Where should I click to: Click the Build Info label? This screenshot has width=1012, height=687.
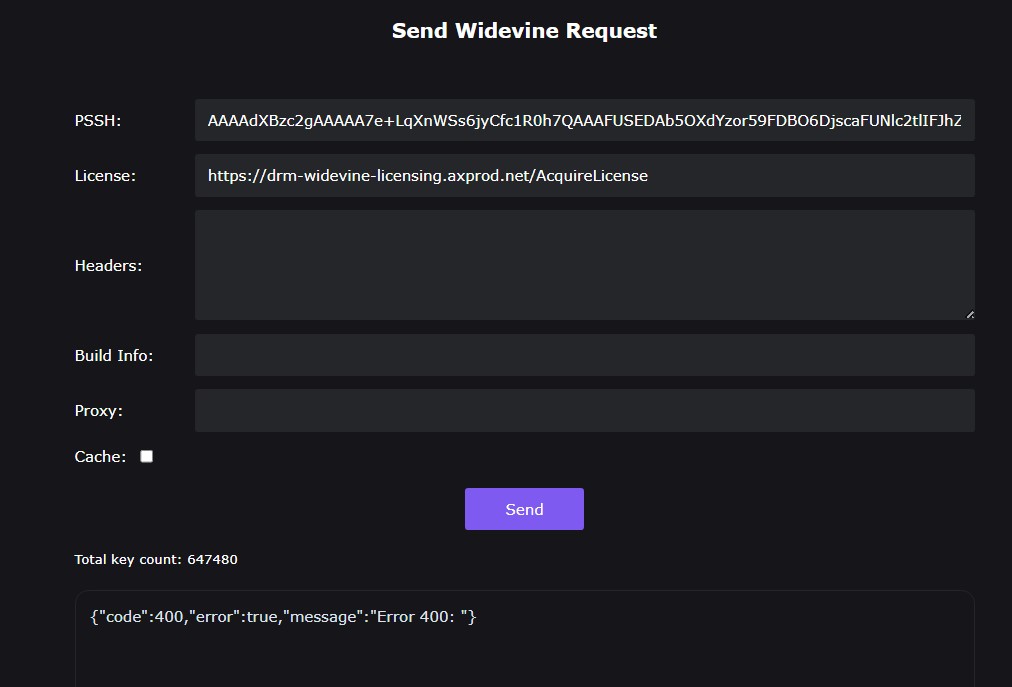114,356
